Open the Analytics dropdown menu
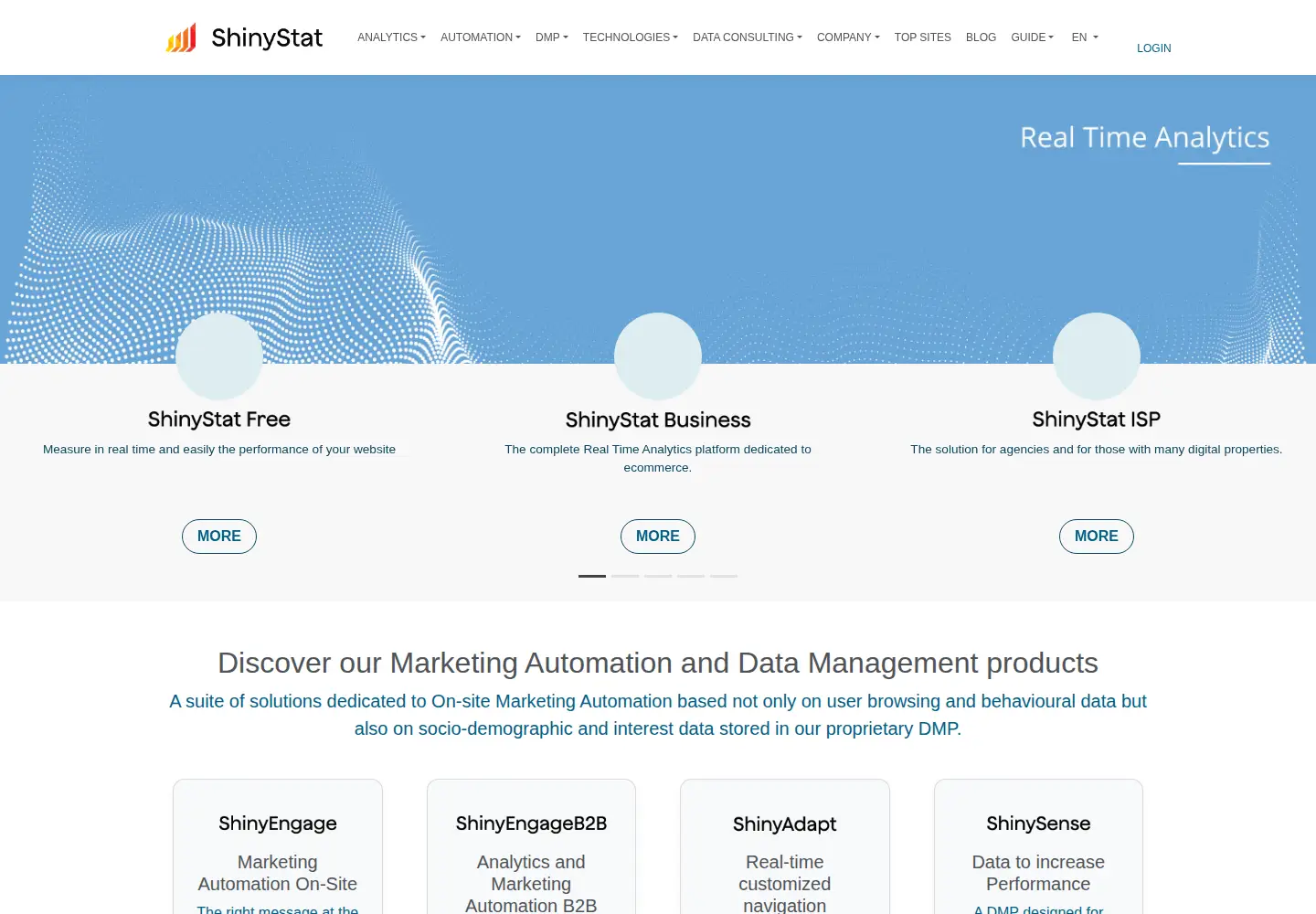 coord(391,37)
